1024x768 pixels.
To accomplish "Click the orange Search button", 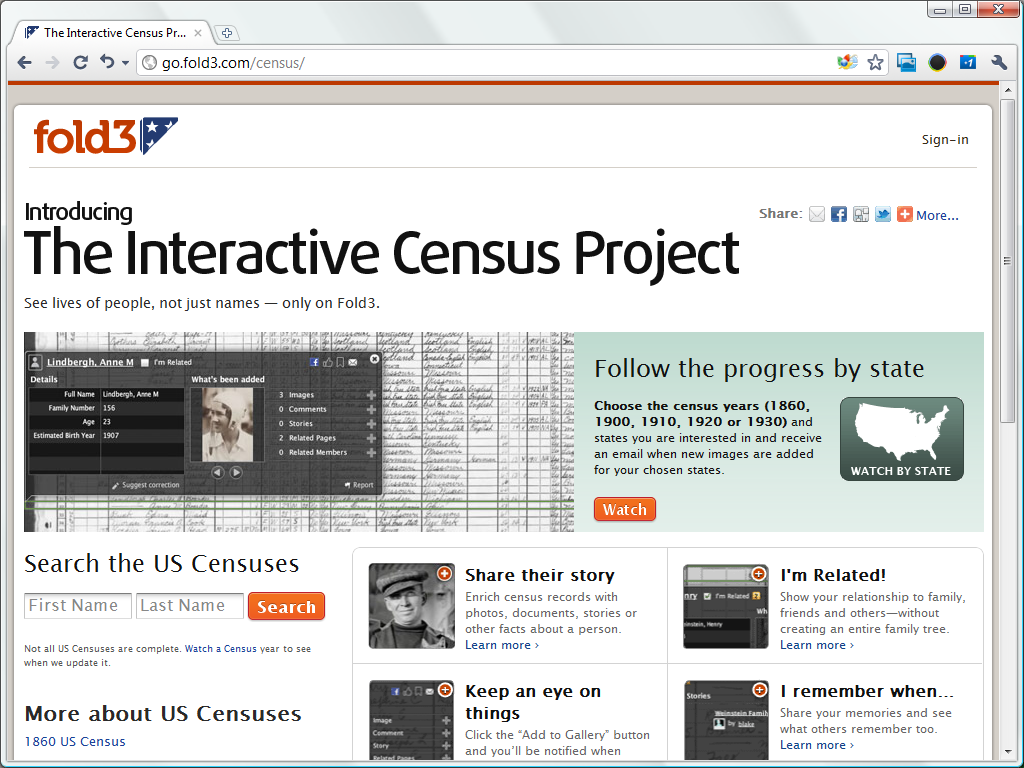I will click(286, 607).
